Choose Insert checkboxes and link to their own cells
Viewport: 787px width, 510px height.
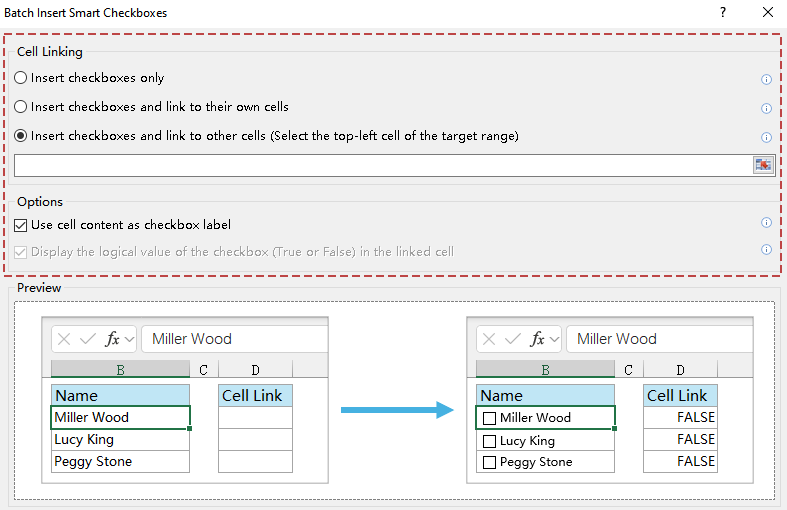pos(21,107)
